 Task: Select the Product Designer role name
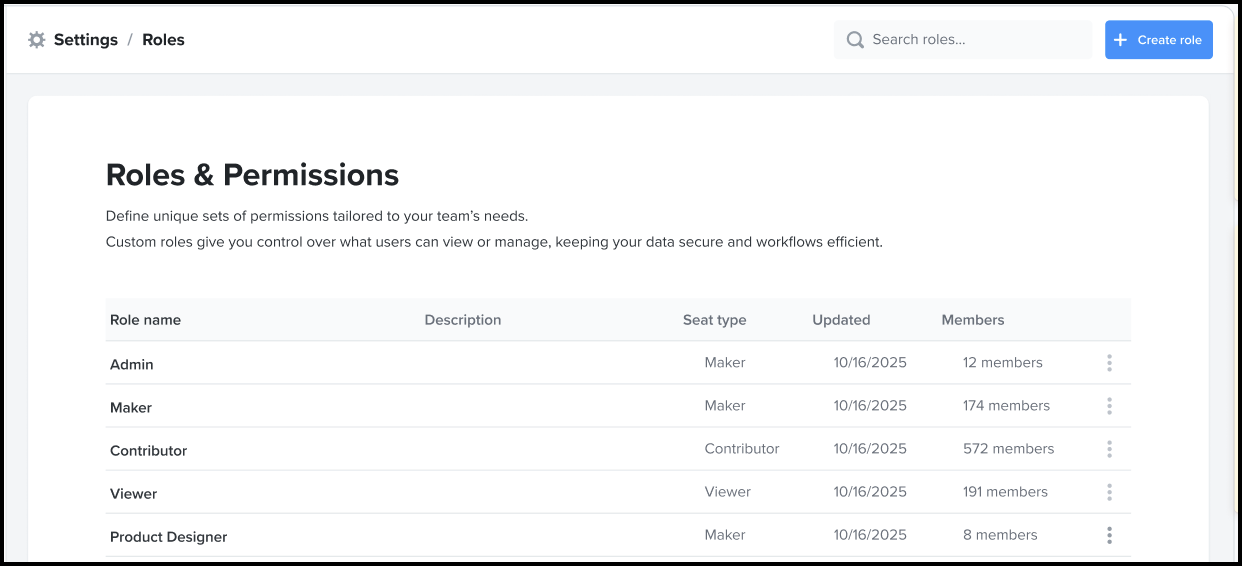[x=169, y=536]
